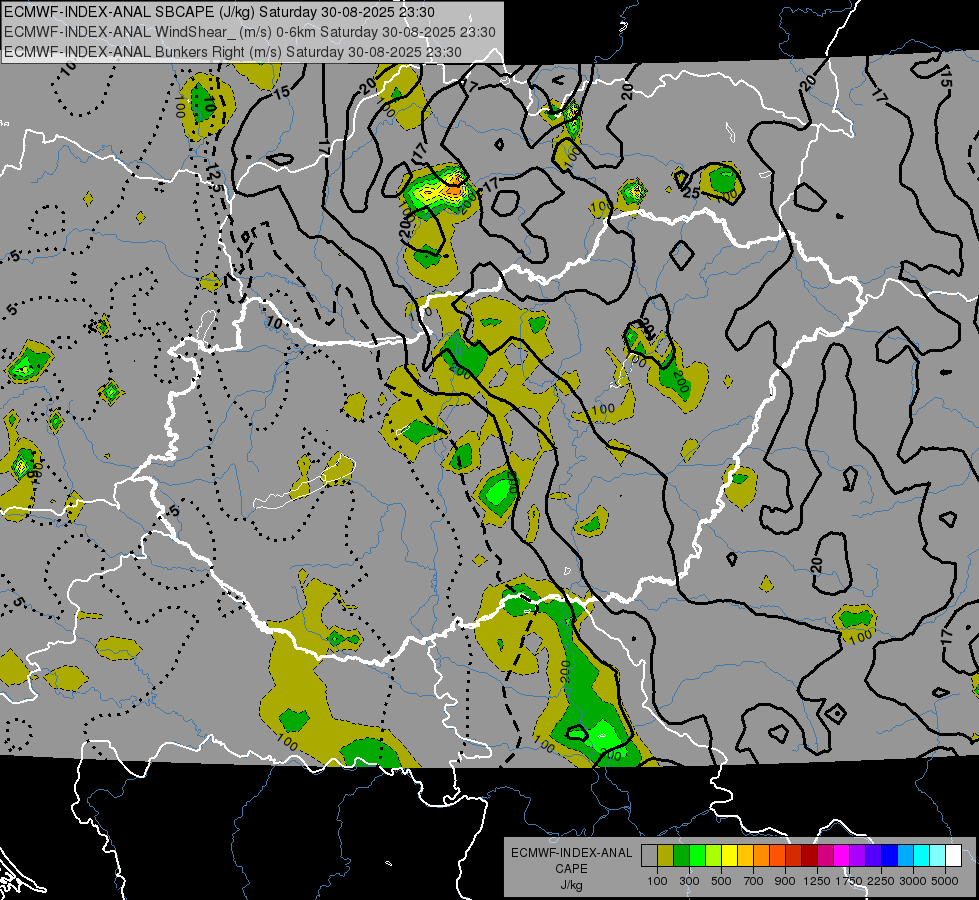Viewport: 979px width, 900px height.
Task: Select the bright green swatch in the legend
Action: tap(697, 856)
